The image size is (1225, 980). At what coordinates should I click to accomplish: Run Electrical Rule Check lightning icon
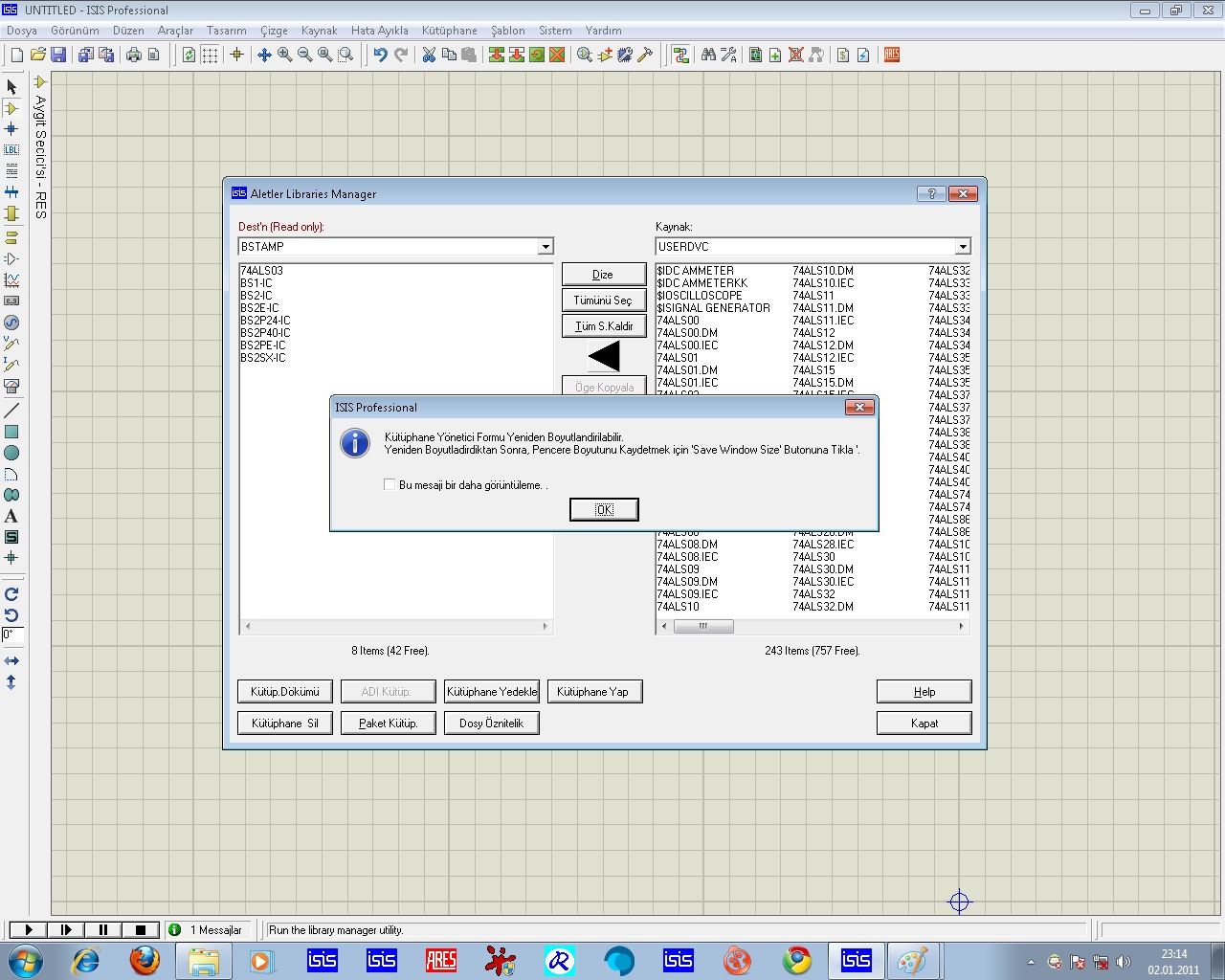point(863,55)
